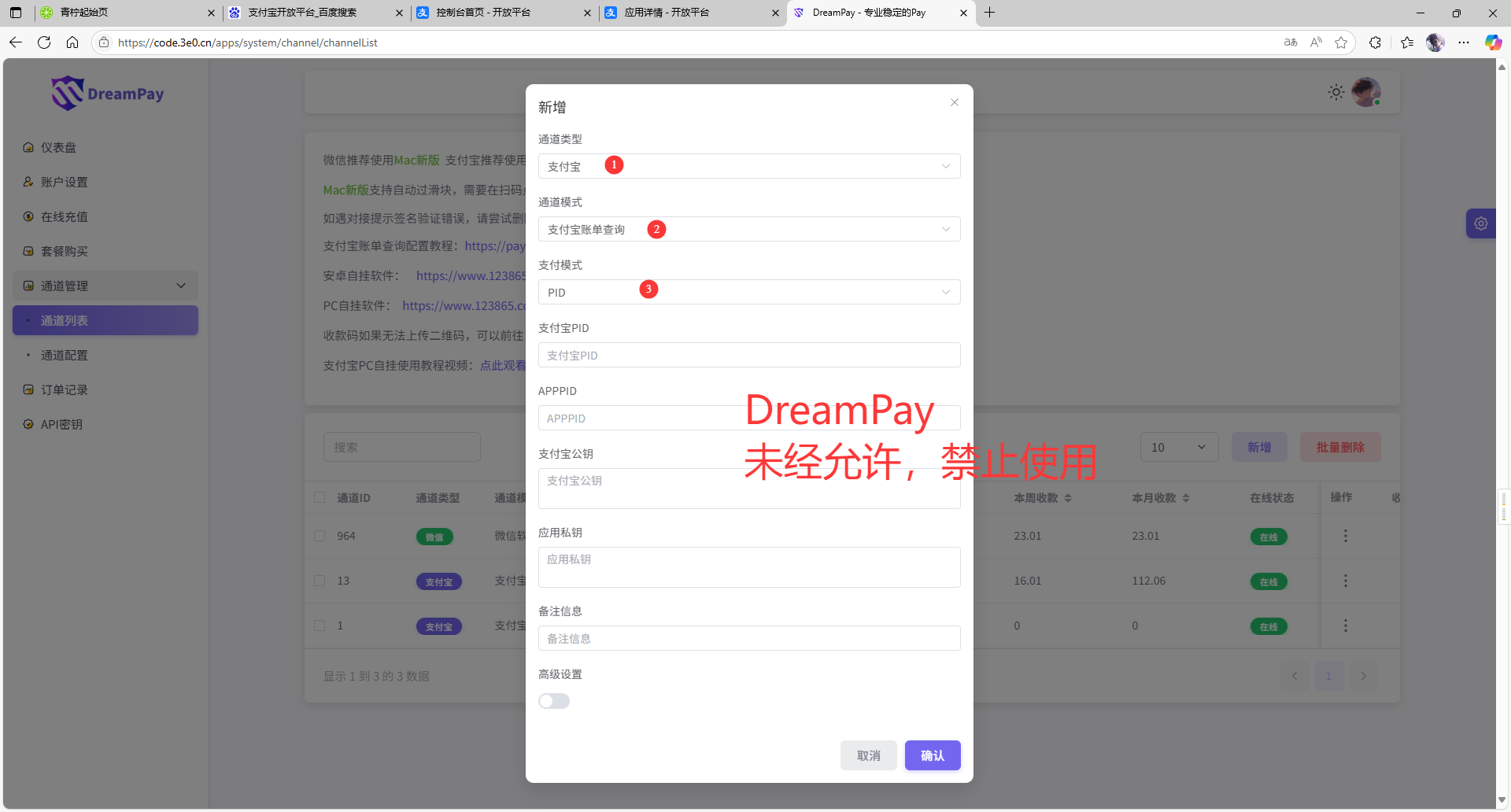This screenshot has width=1511, height=812.
Task: Tick the select-all checkbox in table header
Action: tap(320, 497)
